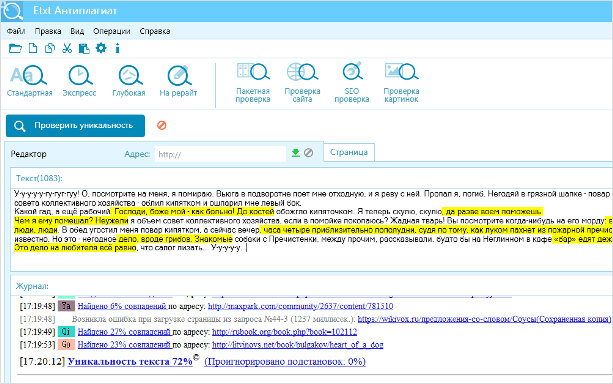Click the Go search engine badge in the log
The height and width of the screenshot is (384, 613).
click(66, 345)
